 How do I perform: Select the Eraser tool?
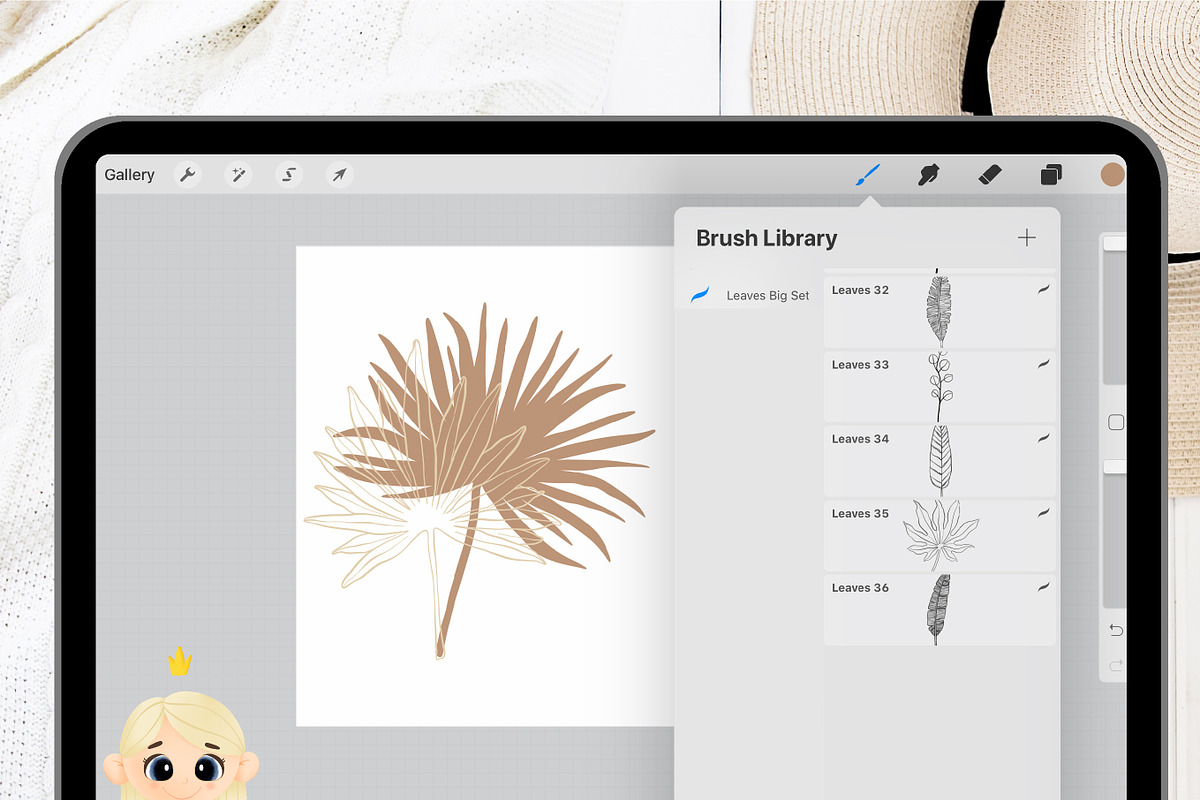click(x=989, y=176)
